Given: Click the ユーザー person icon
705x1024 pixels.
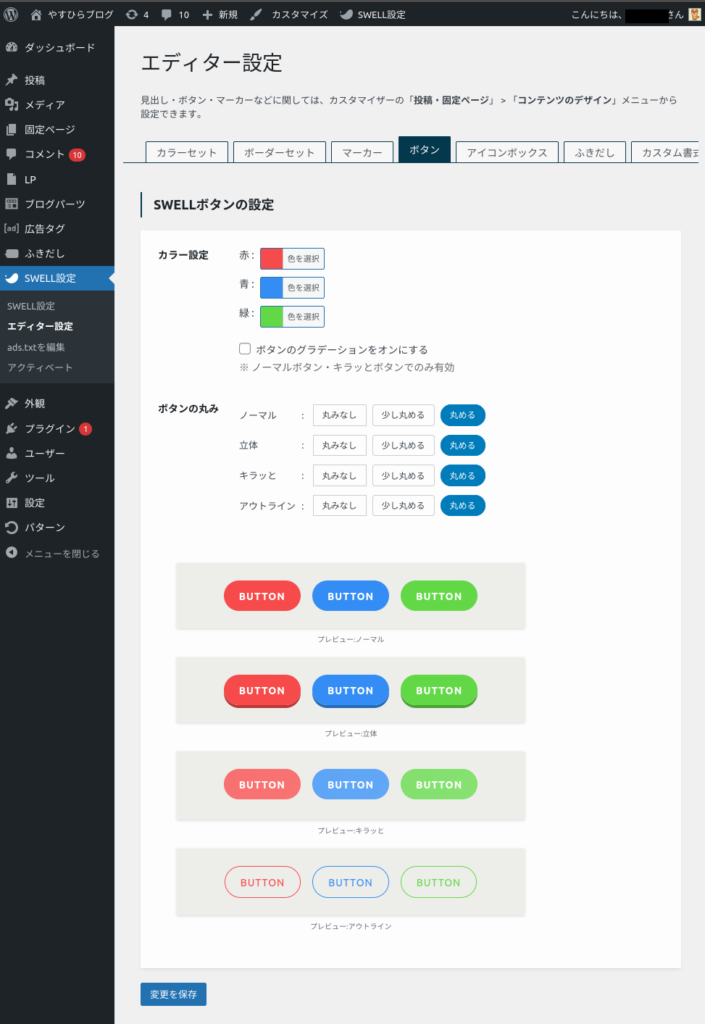Looking at the screenshot, I should [12, 453].
